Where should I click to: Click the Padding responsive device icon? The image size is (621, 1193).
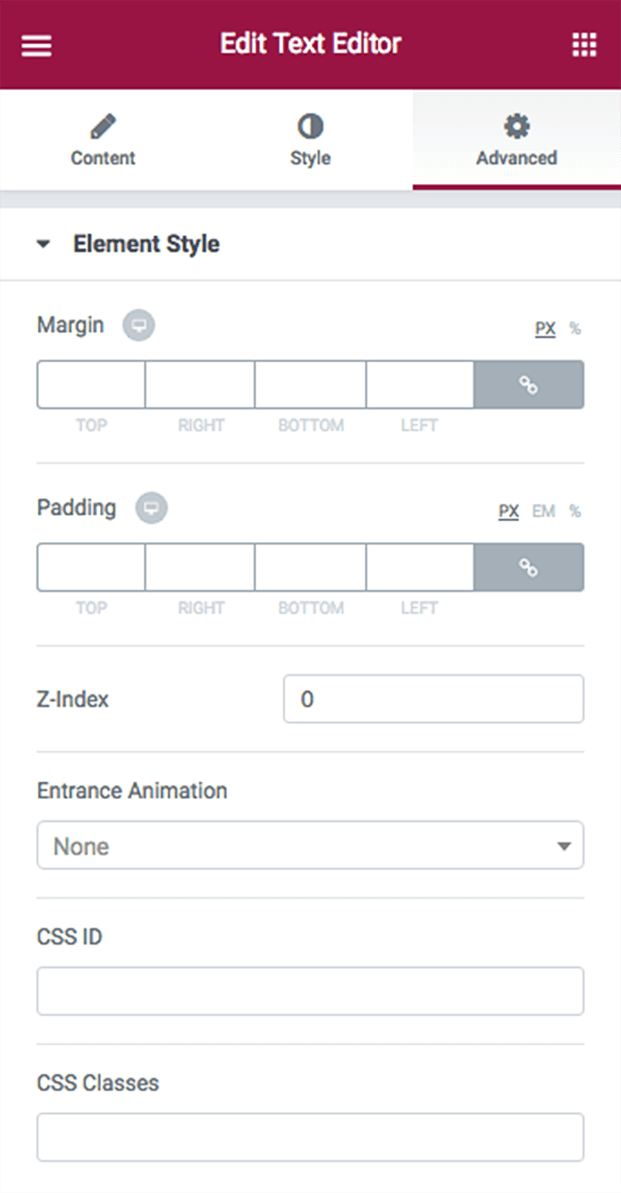pos(151,508)
